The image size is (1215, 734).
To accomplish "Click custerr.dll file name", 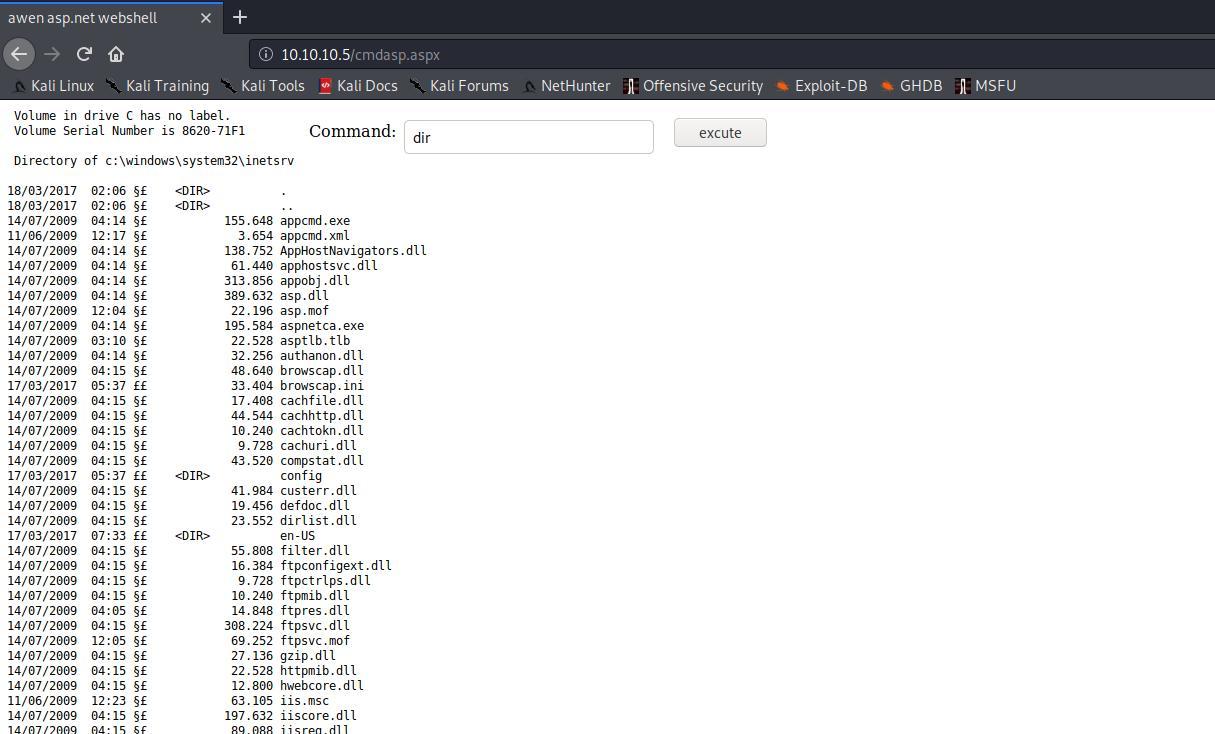I will (x=318, y=491).
